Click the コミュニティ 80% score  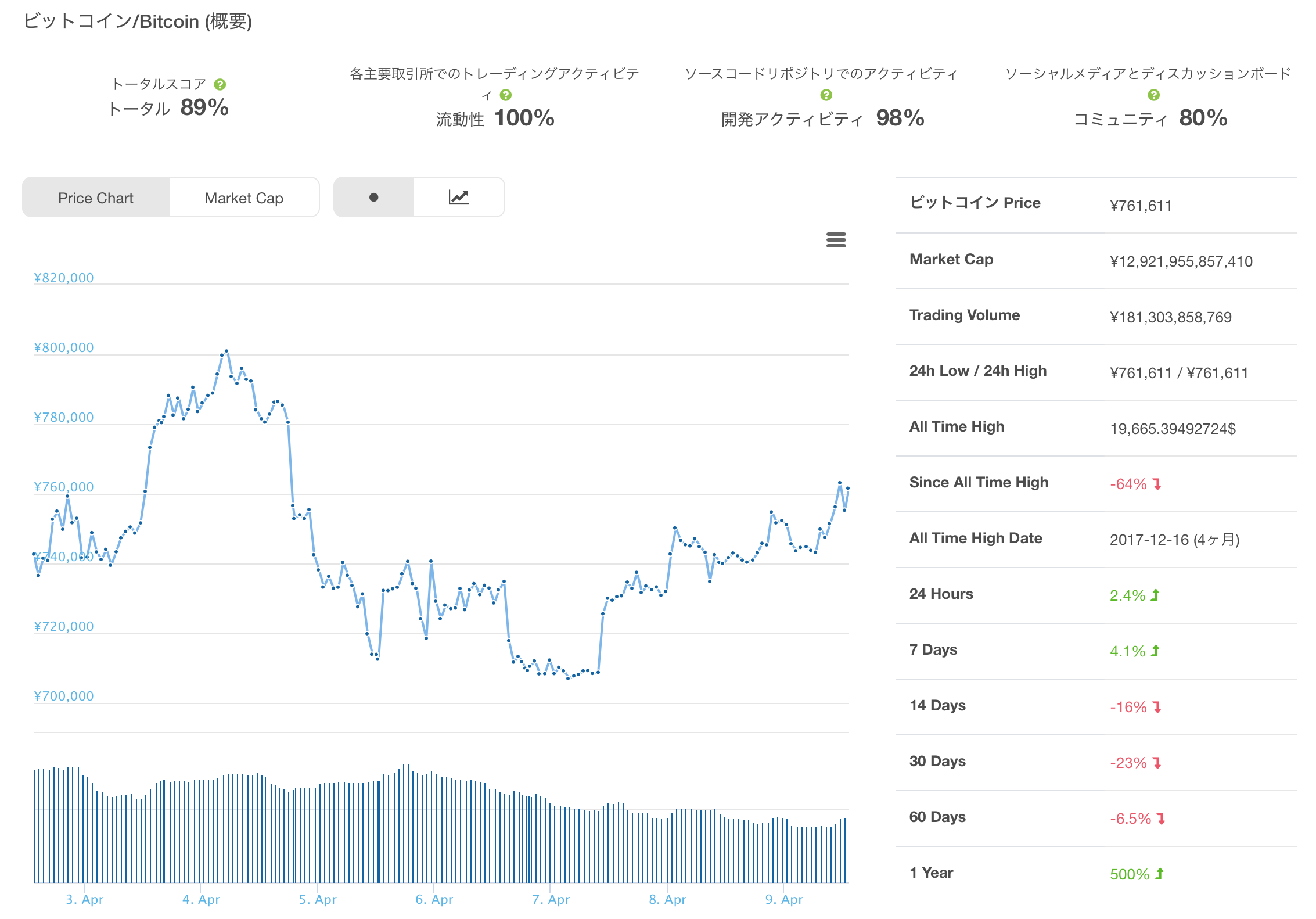[1150, 119]
